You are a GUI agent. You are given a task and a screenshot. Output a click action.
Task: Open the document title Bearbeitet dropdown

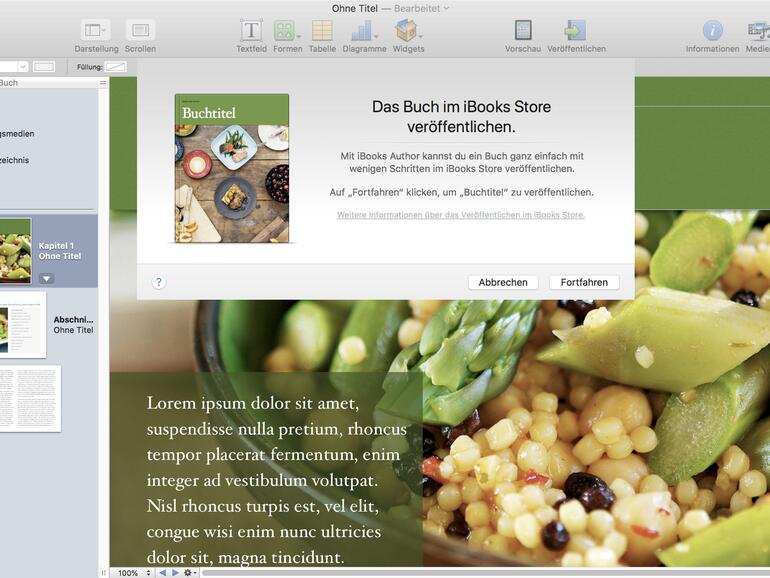click(x=421, y=8)
